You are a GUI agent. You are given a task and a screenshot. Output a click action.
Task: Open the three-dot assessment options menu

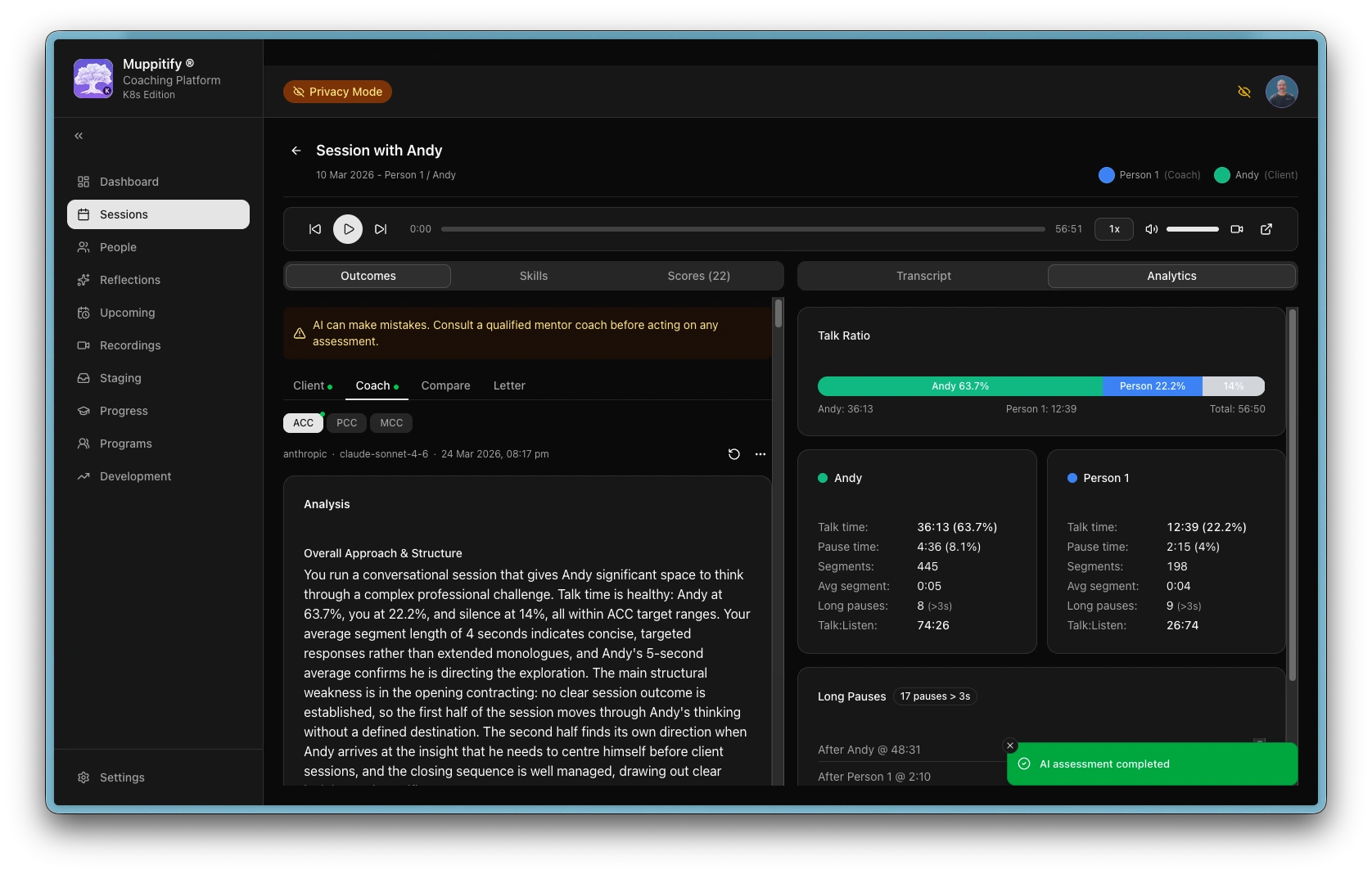click(760, 454)
